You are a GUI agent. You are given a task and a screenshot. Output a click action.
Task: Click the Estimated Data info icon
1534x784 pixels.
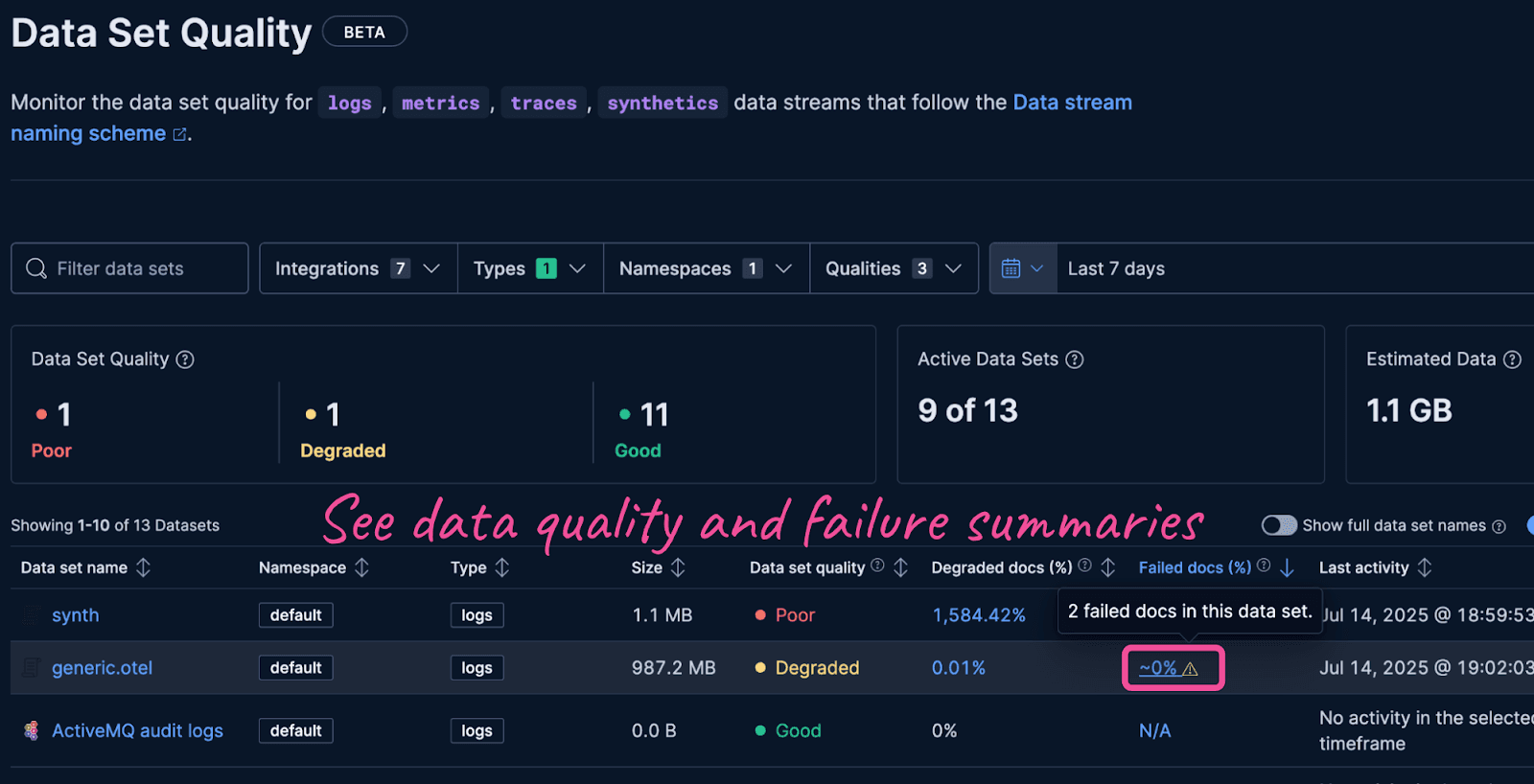point(1512,359)
